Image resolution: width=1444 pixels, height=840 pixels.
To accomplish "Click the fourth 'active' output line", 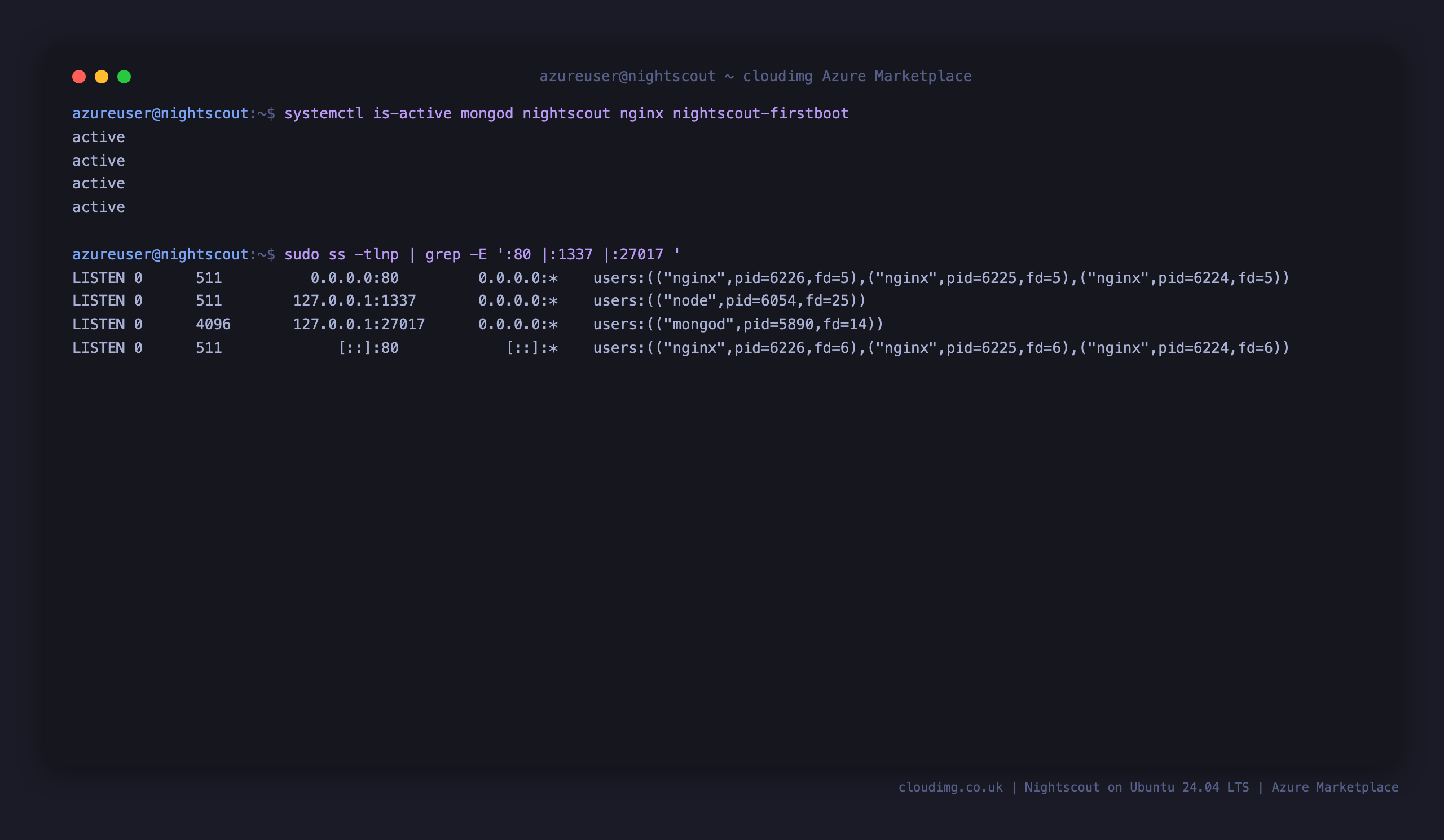I will tap(99, 207).
